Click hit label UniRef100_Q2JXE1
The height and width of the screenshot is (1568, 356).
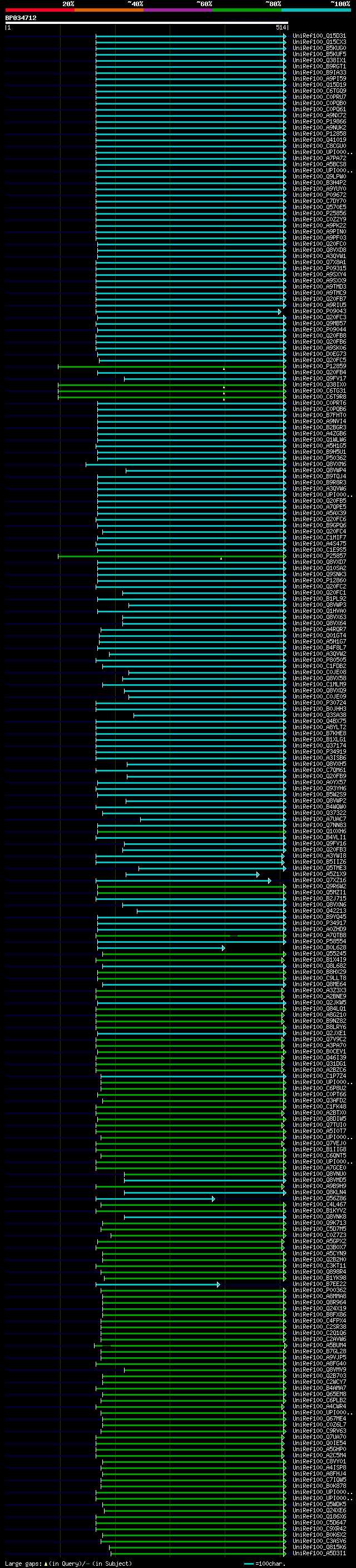pos(319,1033)
